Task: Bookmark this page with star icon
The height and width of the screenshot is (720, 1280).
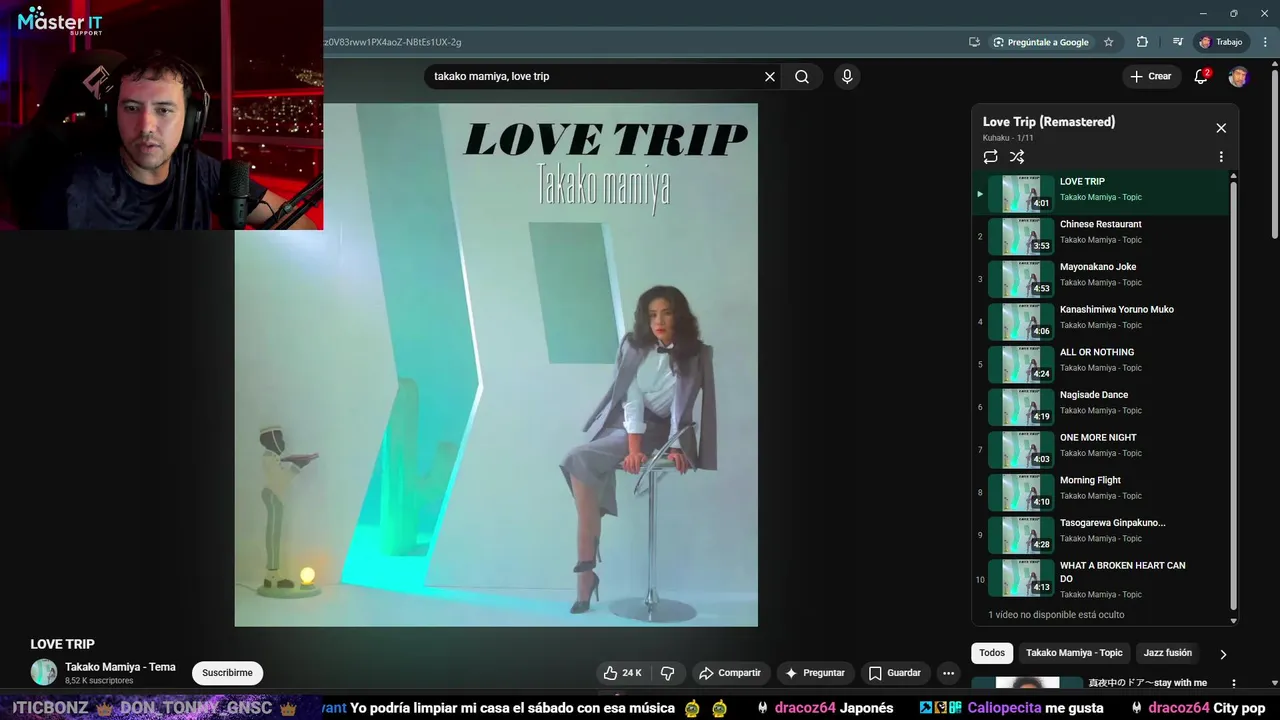Action: (1108, 42)
